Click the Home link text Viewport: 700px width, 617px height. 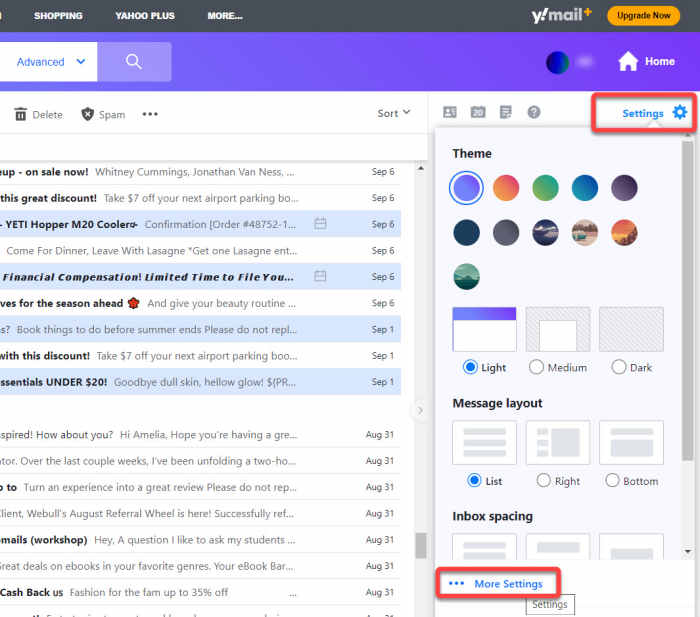coord(659,61)
